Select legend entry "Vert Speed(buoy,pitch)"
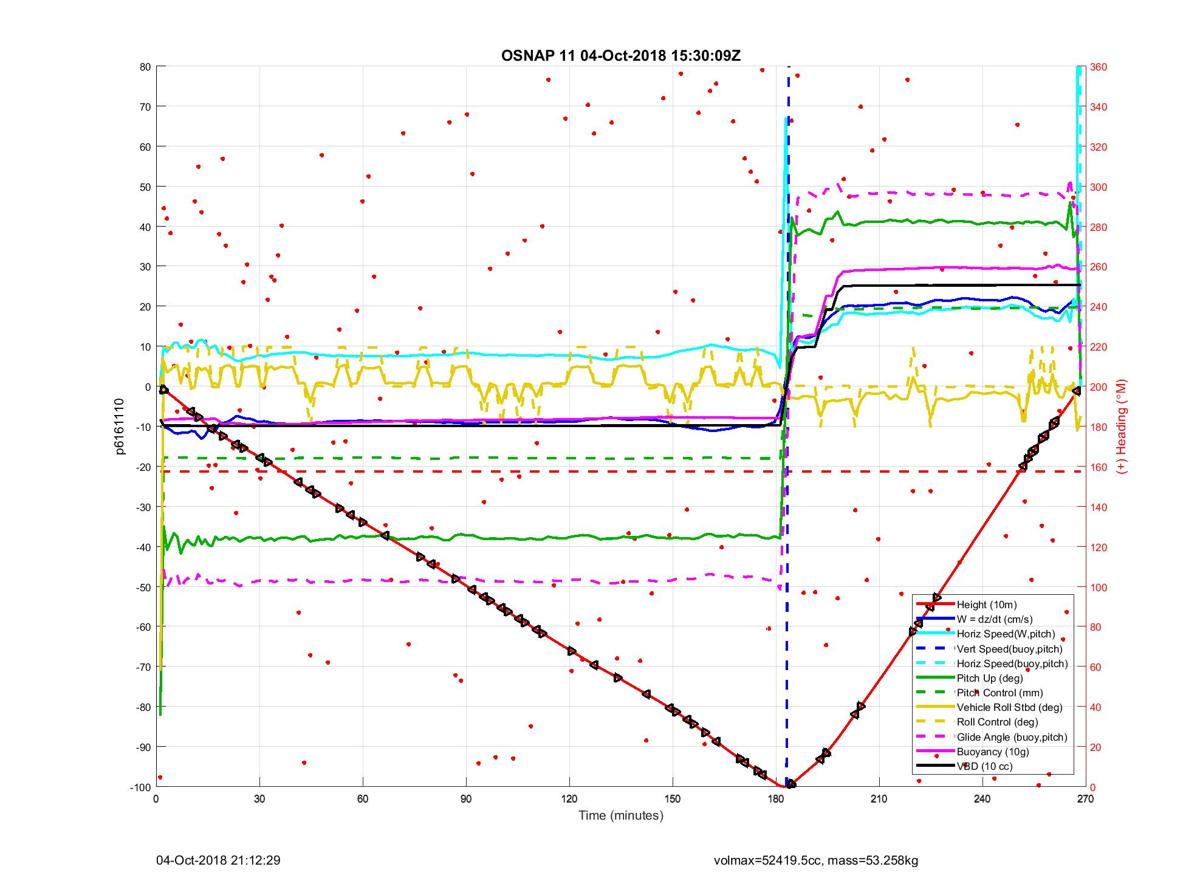The image size is (1200, 885). point(1012,649)
